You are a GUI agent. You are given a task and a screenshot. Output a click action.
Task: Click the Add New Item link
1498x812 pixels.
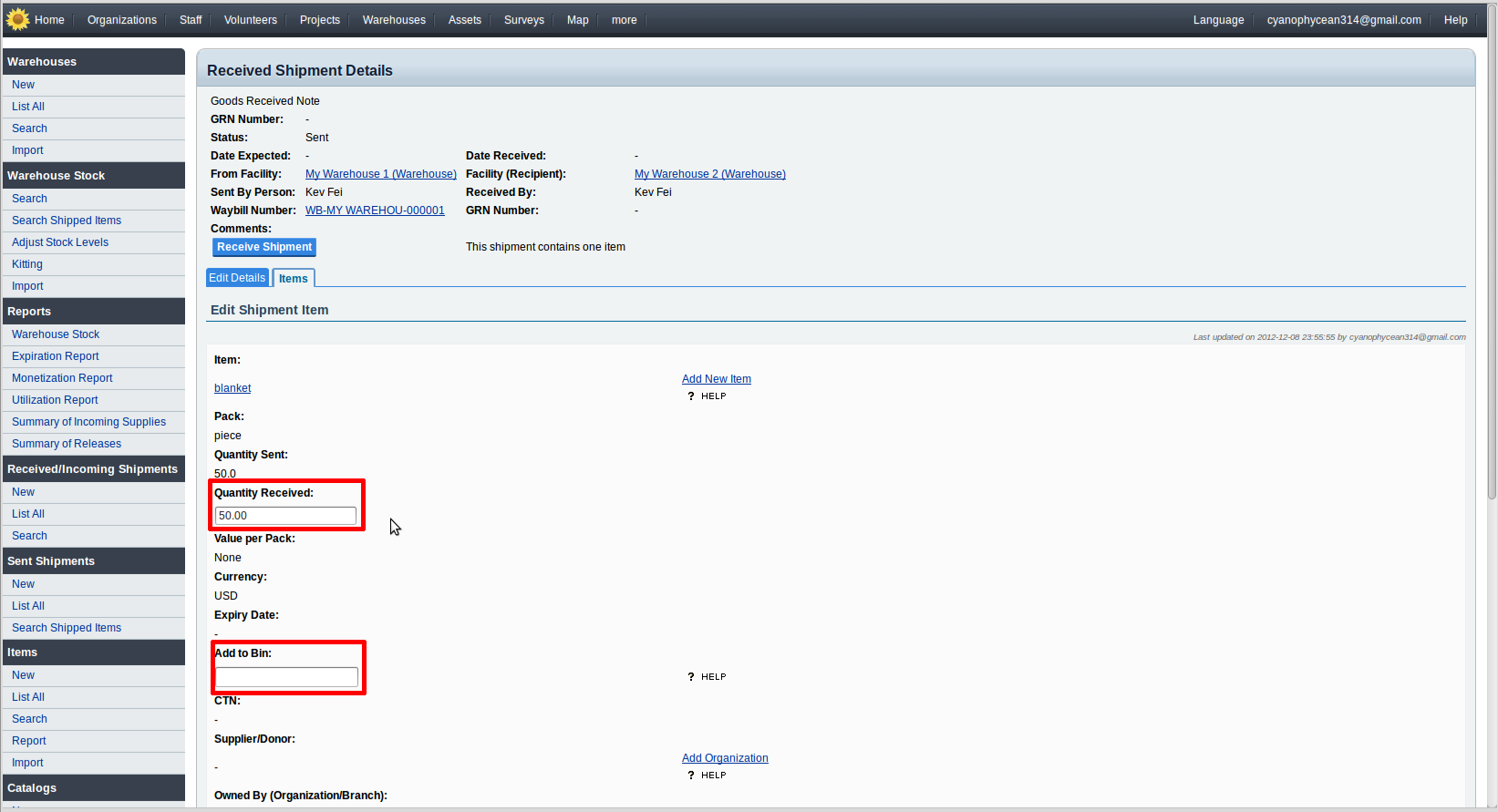tap(716, 379)
